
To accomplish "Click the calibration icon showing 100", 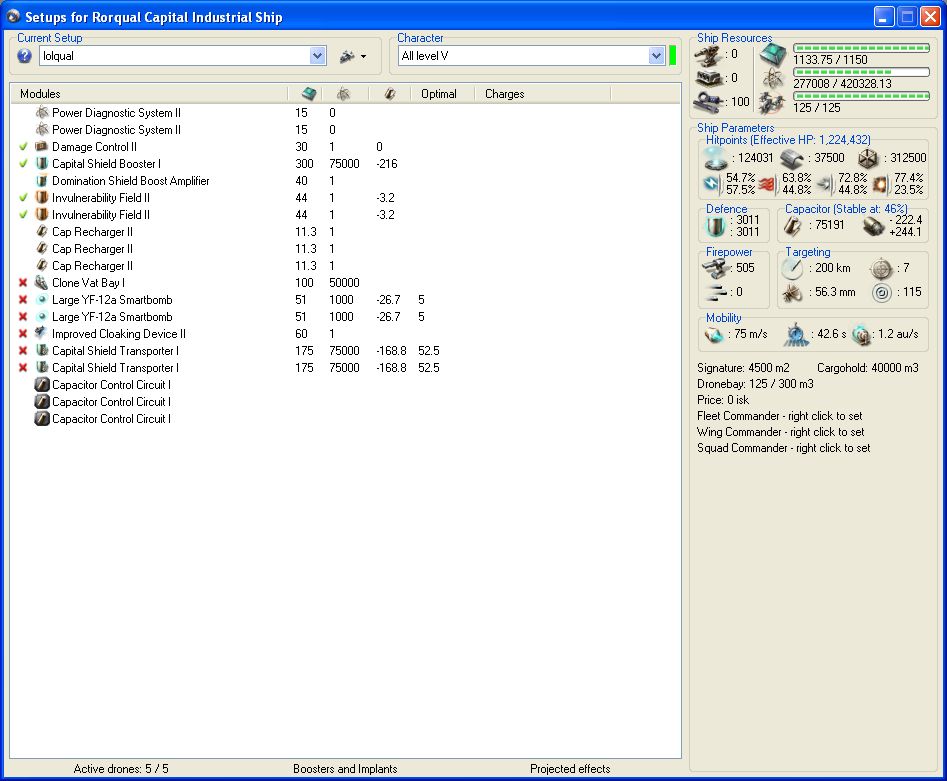I will [x=708, y=101].
